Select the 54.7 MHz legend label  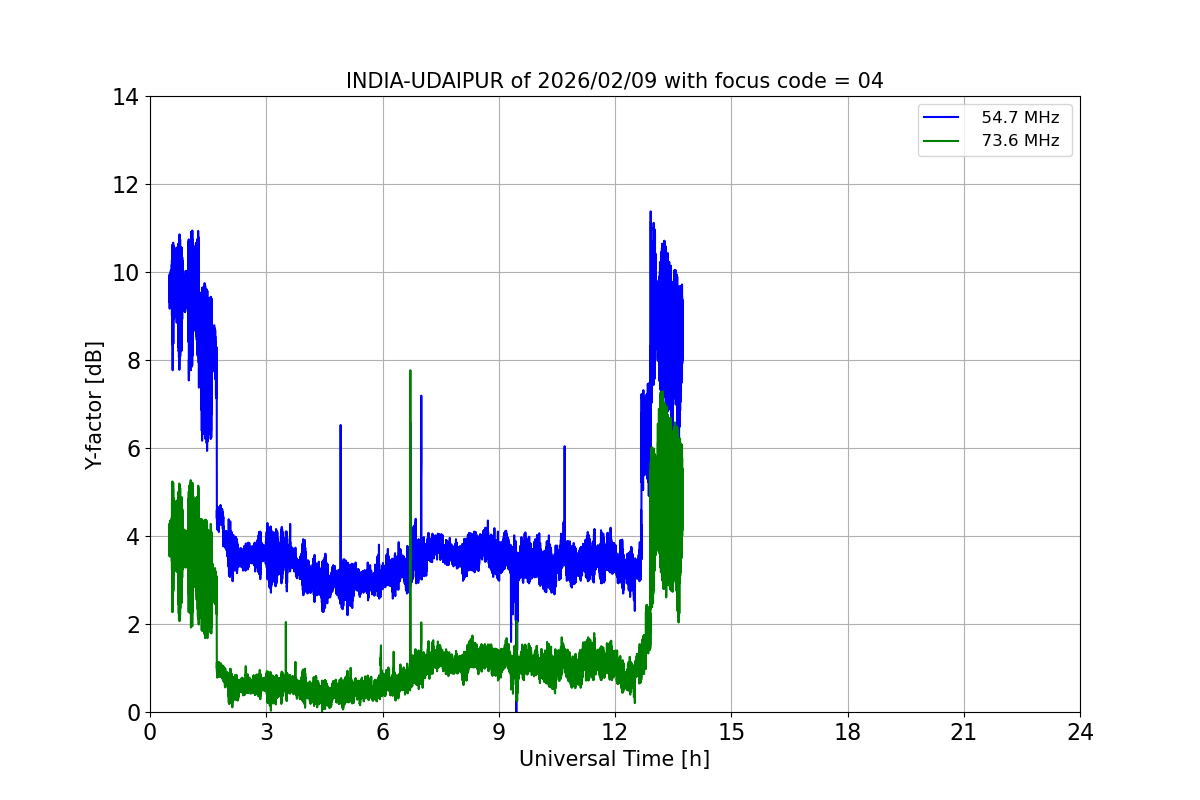[x=1020, y=118]
